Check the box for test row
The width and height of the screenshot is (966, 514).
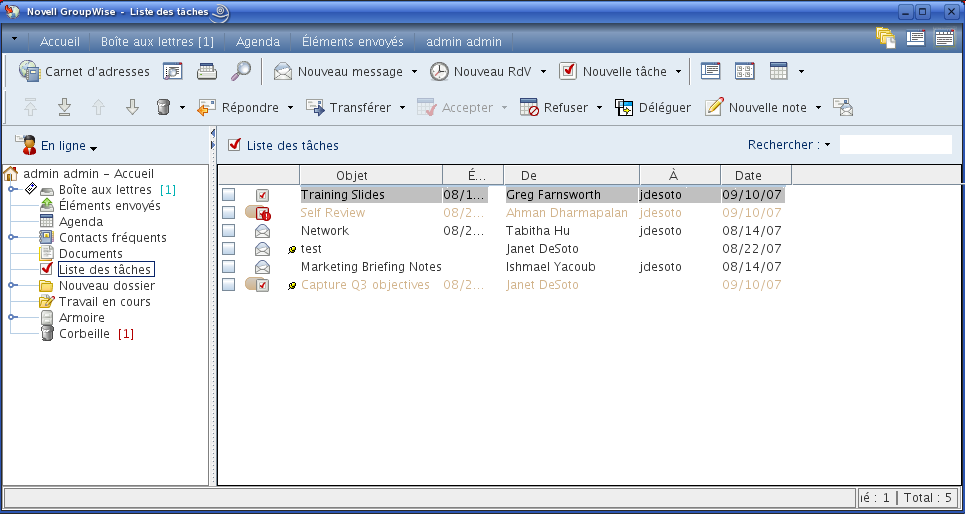click(x=229, y=249)
